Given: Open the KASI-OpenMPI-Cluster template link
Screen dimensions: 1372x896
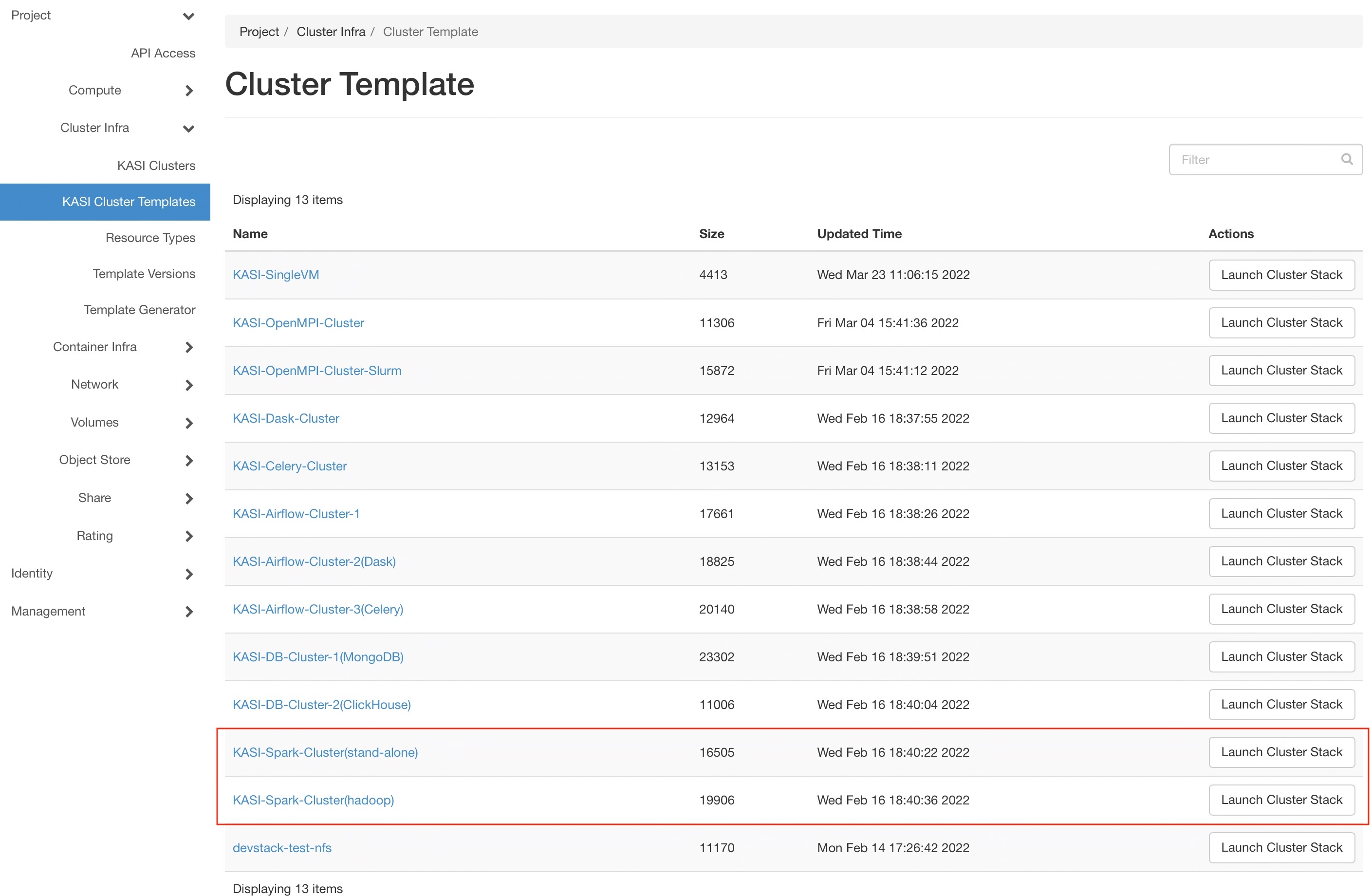Looking at the screenshot, I should point(298,323).
